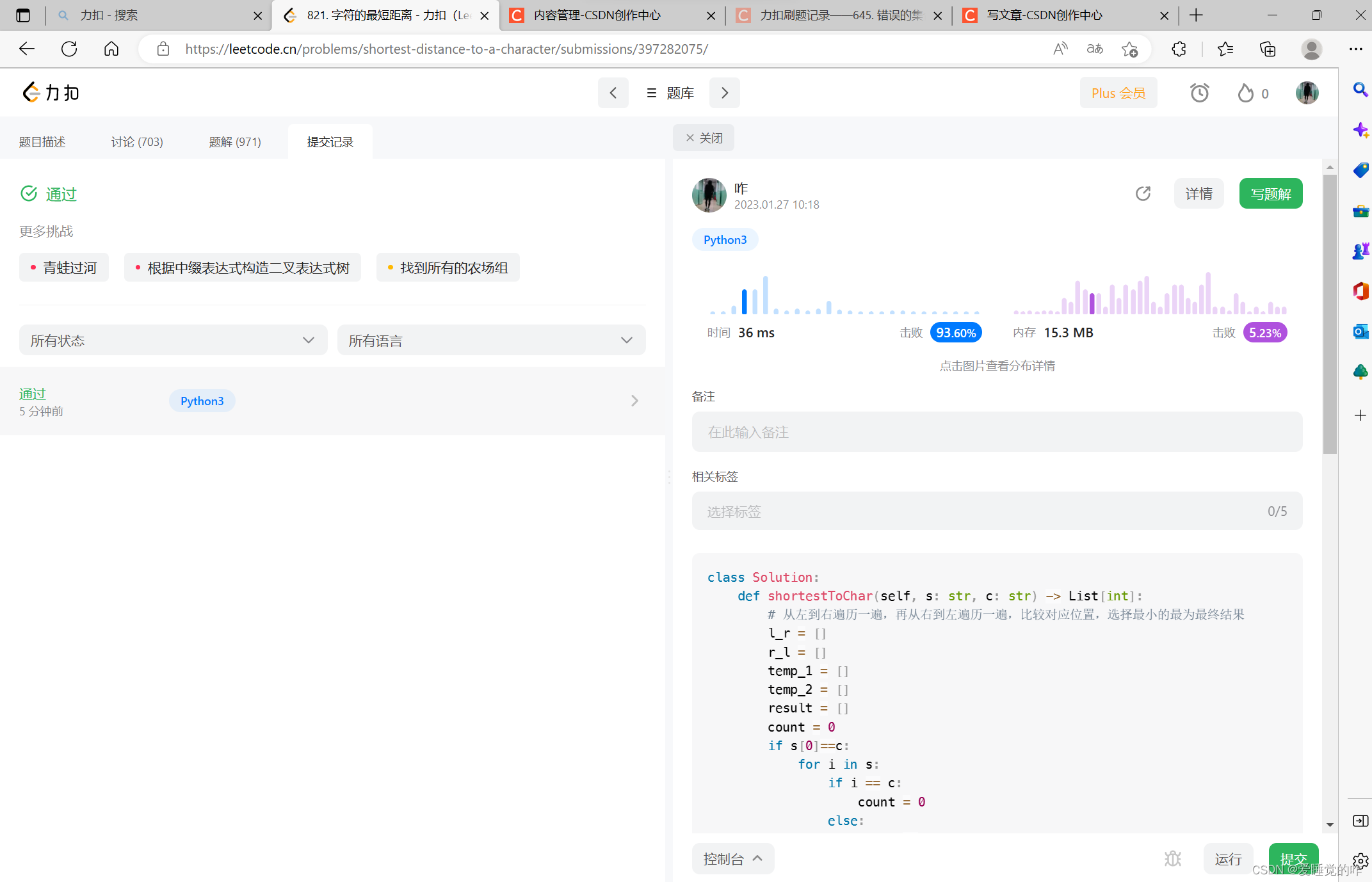Click the 写题解 green button
The height and width of the screenshot is (882, 1372).
(x=1270, y=193)
